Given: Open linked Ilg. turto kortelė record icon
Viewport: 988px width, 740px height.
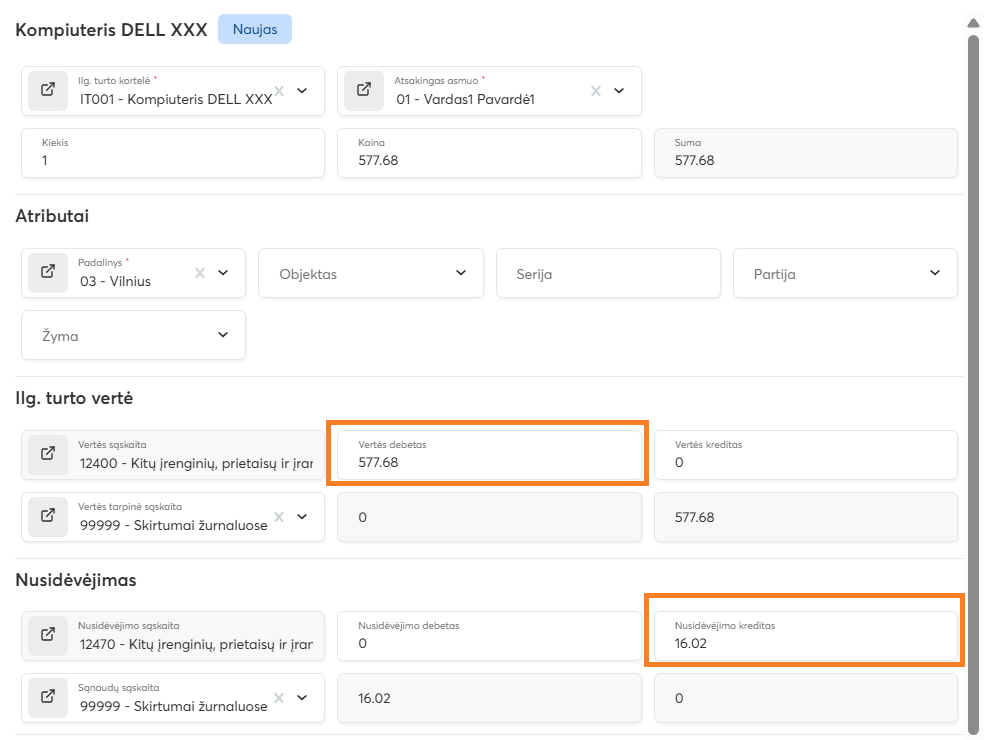Looking at the screenshot, I should [48, 91].
